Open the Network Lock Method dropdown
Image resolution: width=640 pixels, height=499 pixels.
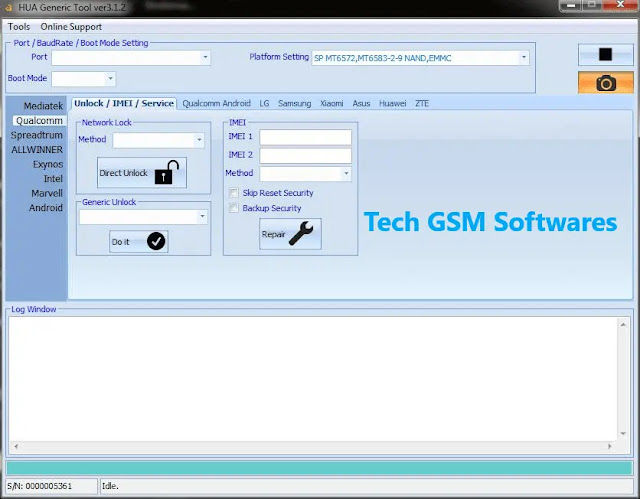point(199,140)
